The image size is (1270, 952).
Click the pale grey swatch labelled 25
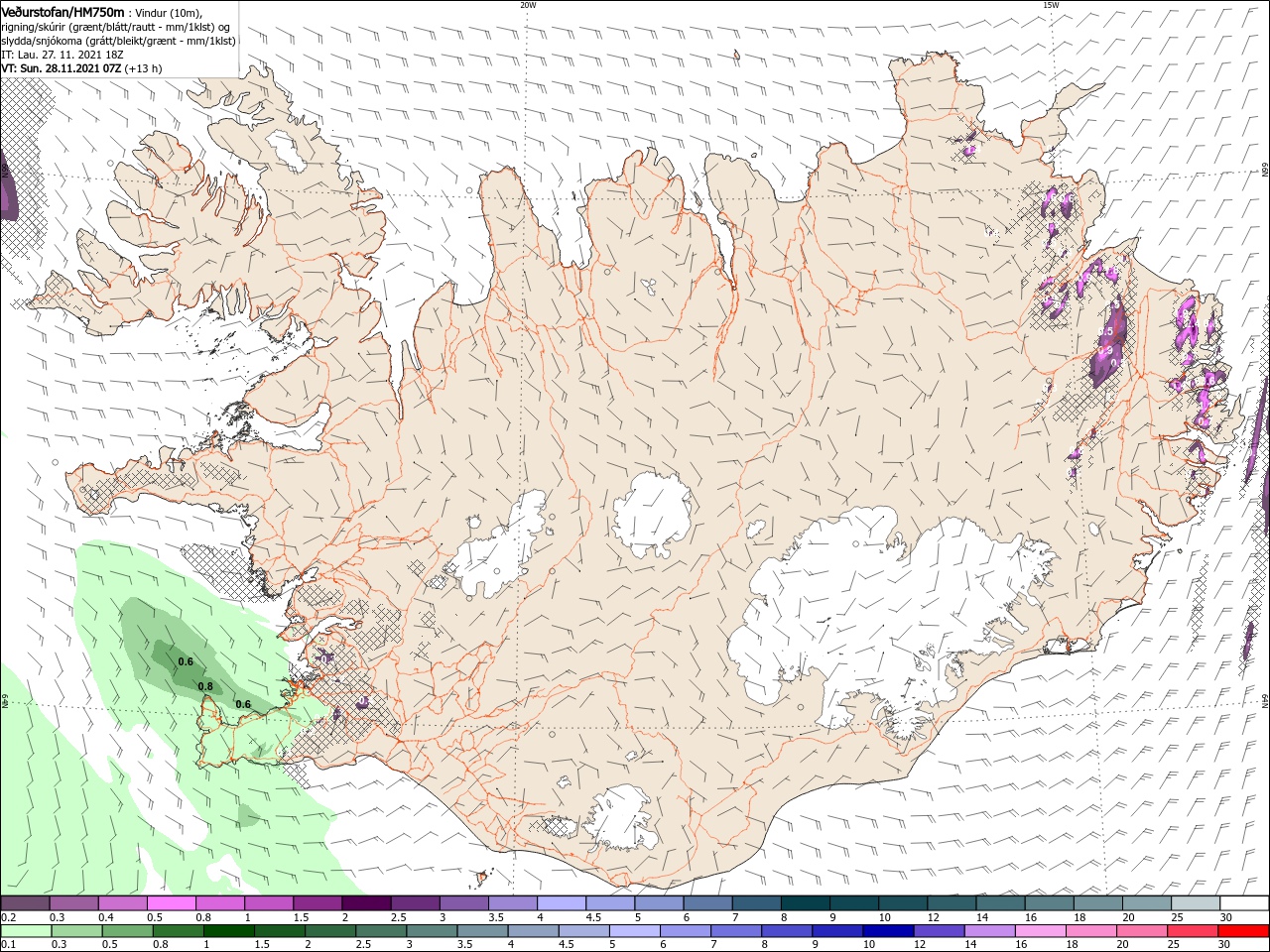coord(1196,903)
